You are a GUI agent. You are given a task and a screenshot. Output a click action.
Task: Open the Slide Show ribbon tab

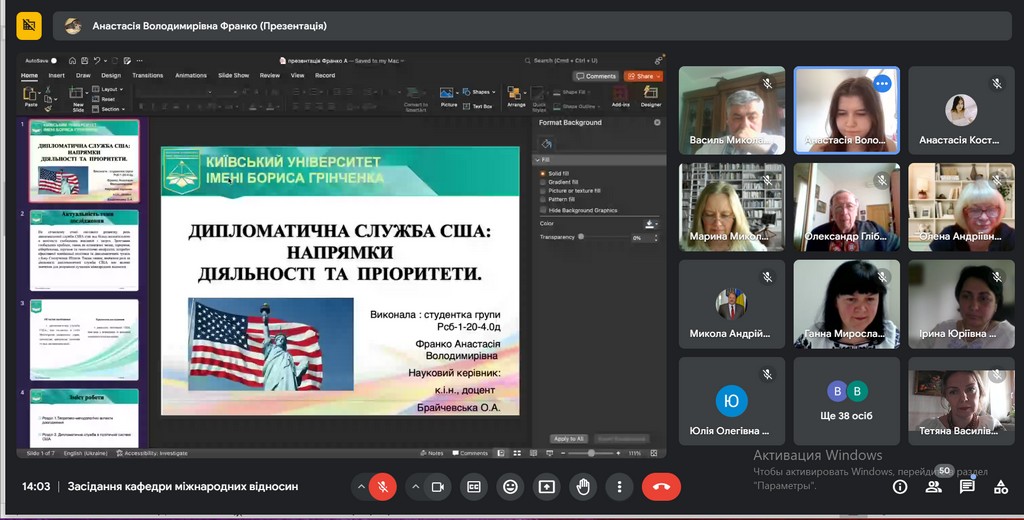233,75
